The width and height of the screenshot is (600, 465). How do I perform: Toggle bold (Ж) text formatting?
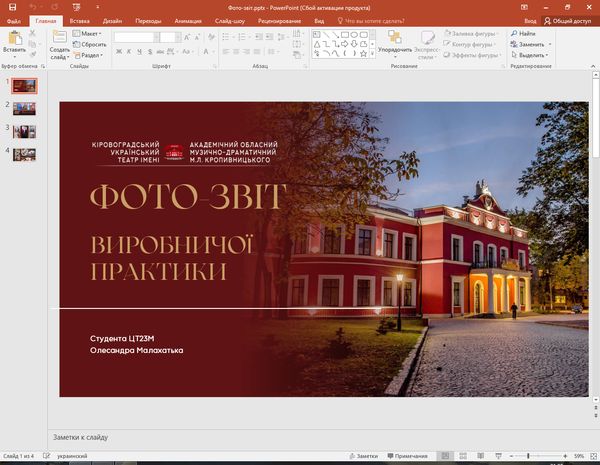click(118, 52)
